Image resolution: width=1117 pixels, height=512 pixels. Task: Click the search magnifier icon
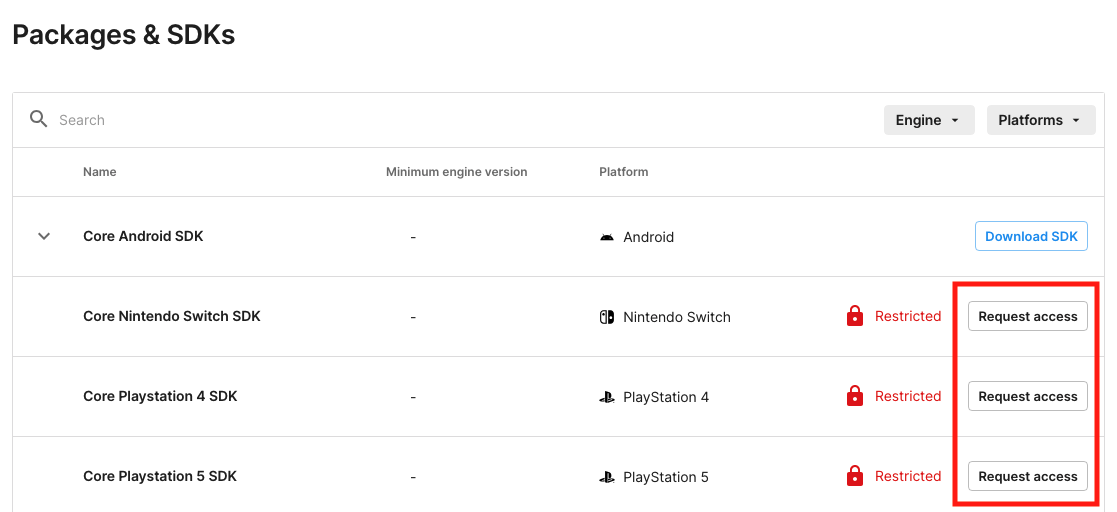[x=38, y=119]
